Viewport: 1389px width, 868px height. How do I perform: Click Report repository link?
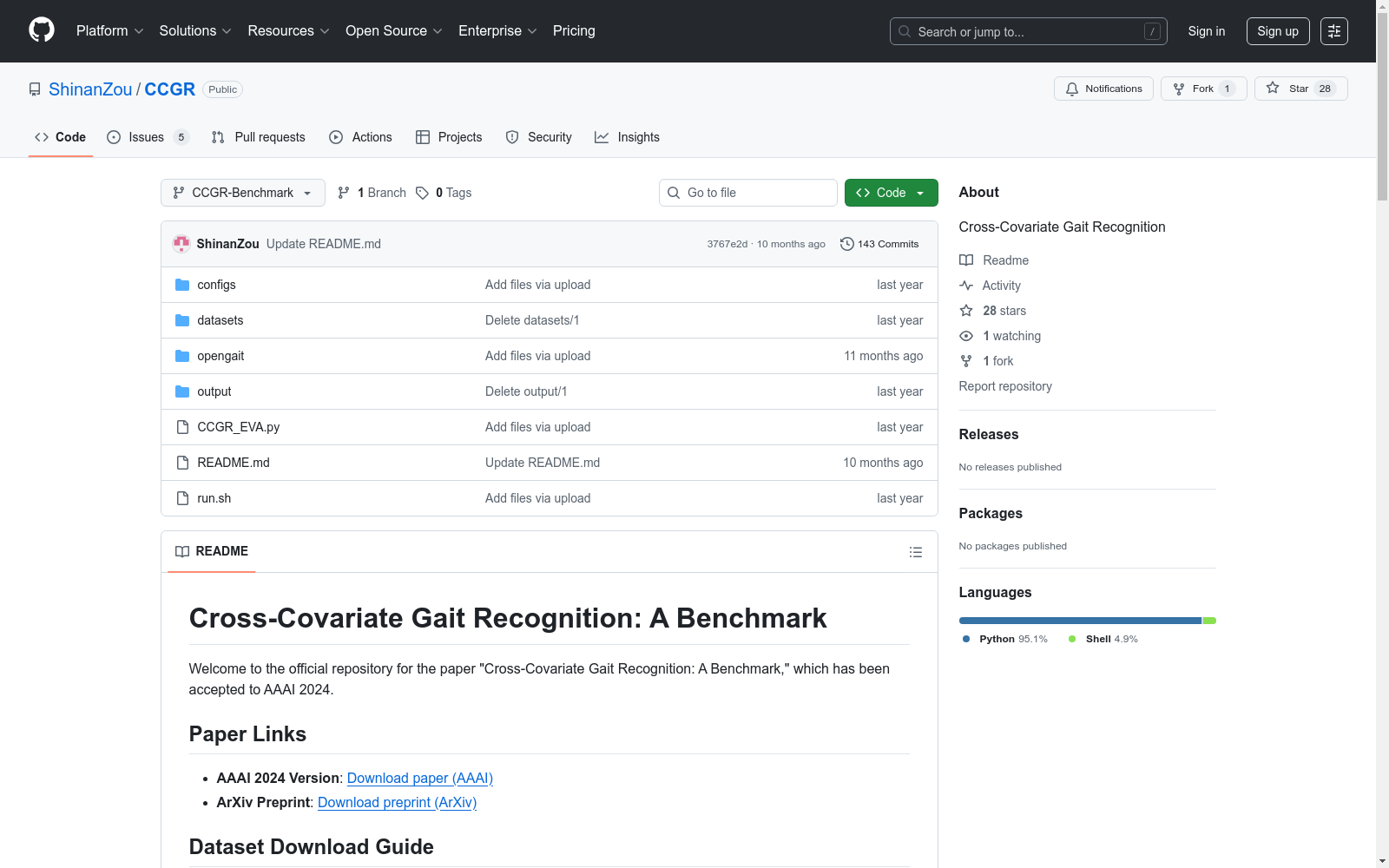pyautogui.click(x=1005, y=386)
